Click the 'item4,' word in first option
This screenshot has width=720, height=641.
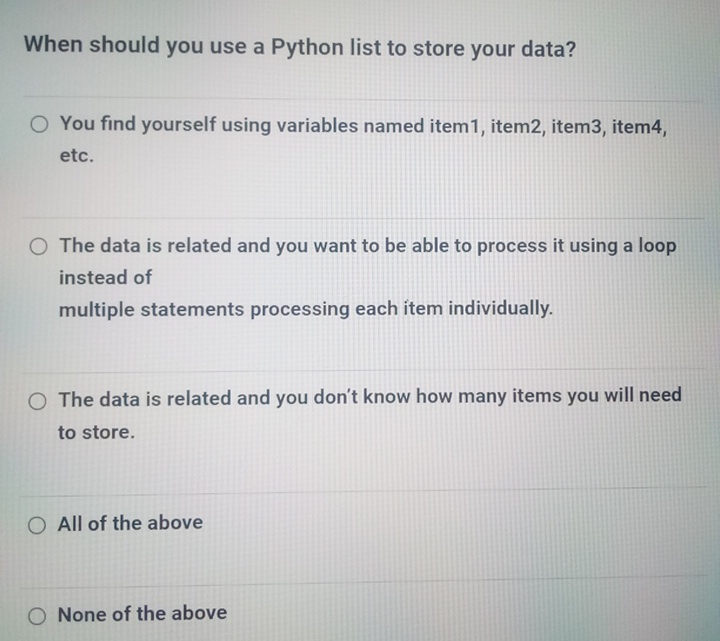pos(638,125)
